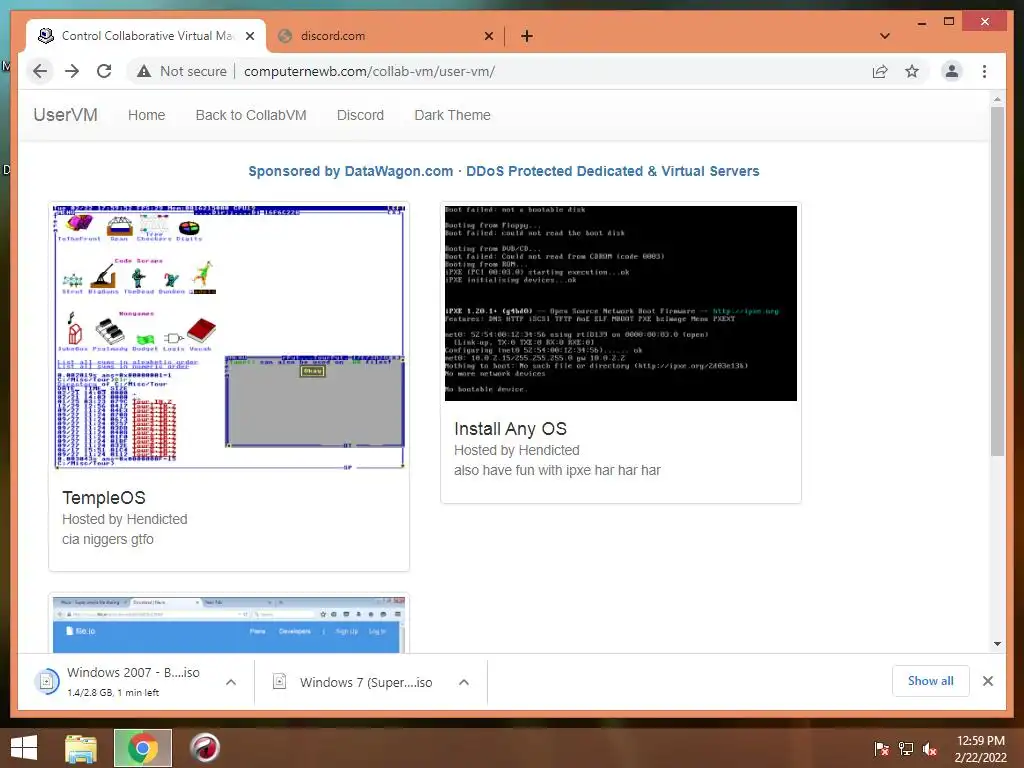Click the TempleOS title
The height and width of the screenshot is (768, 1024).
pos(103,498)
